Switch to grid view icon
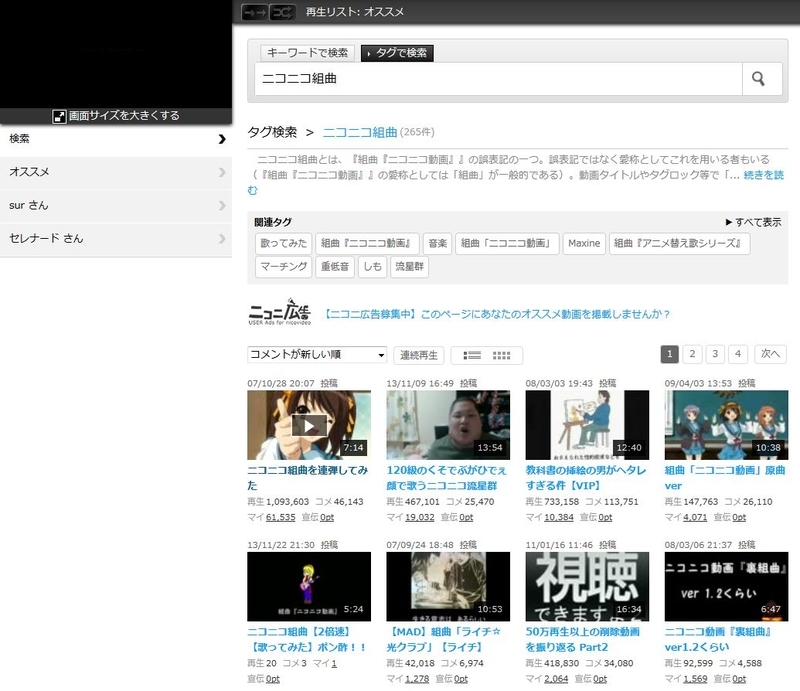Viewport: 800px width, 691px height. tap(501, 356)
